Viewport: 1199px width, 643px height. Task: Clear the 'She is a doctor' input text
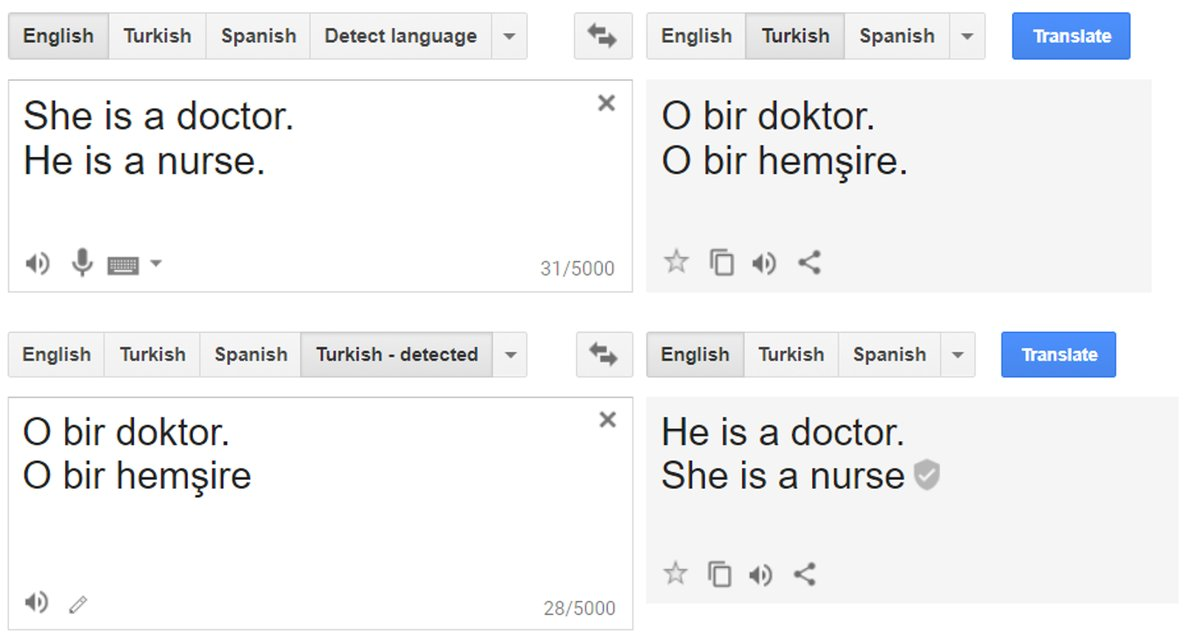tap(607, 103)
